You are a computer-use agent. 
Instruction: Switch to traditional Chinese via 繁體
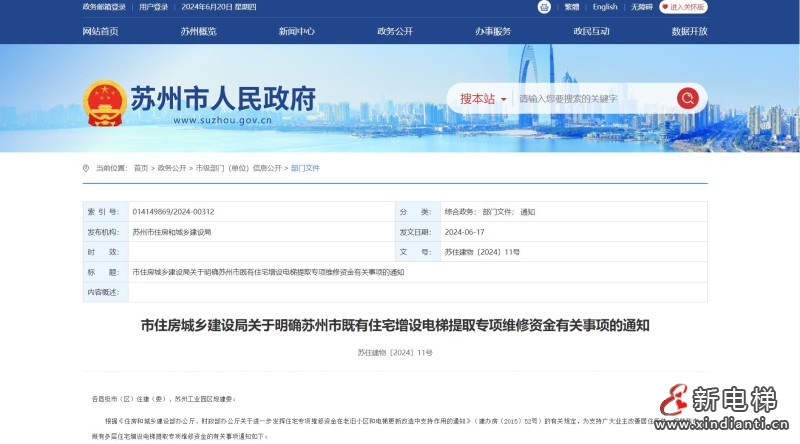[572, 7]
